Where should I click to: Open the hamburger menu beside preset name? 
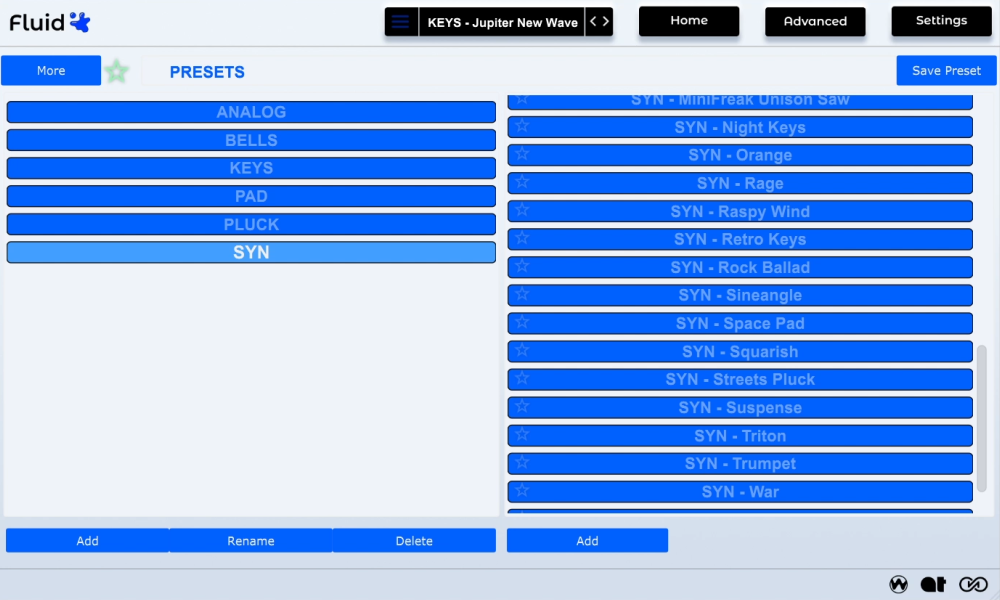401,22
